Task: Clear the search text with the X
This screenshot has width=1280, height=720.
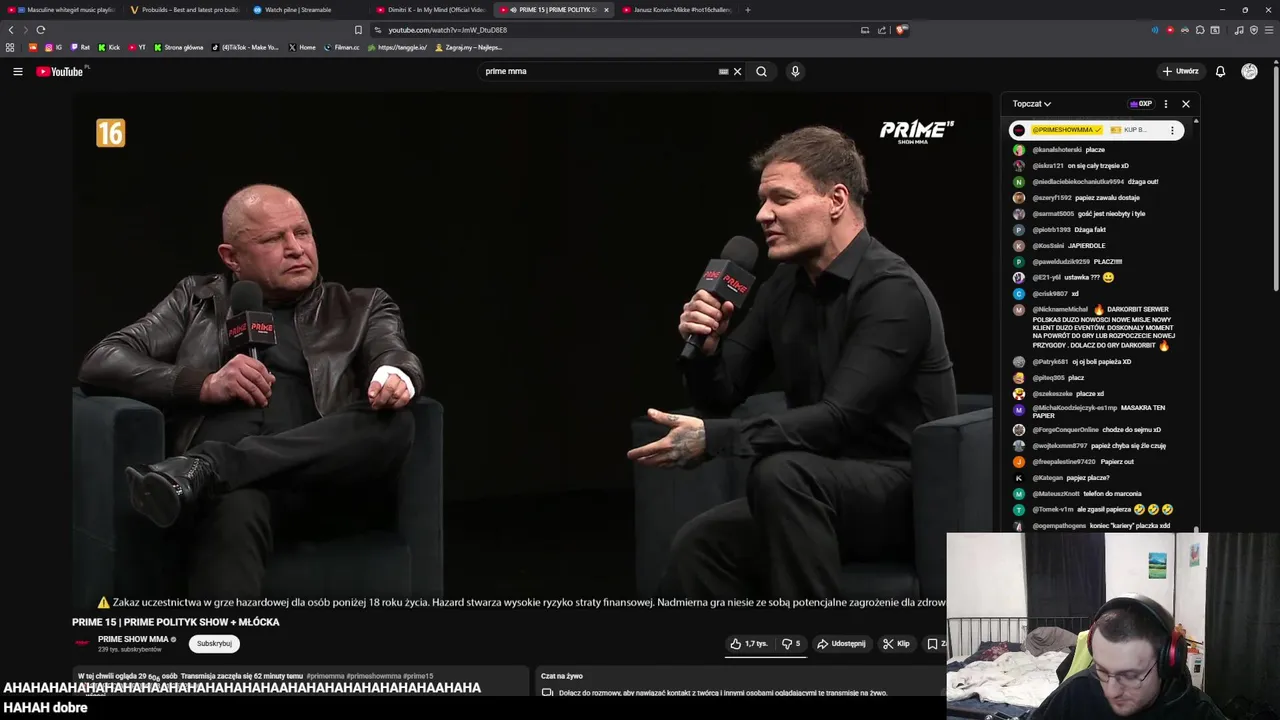Action: 738,72
